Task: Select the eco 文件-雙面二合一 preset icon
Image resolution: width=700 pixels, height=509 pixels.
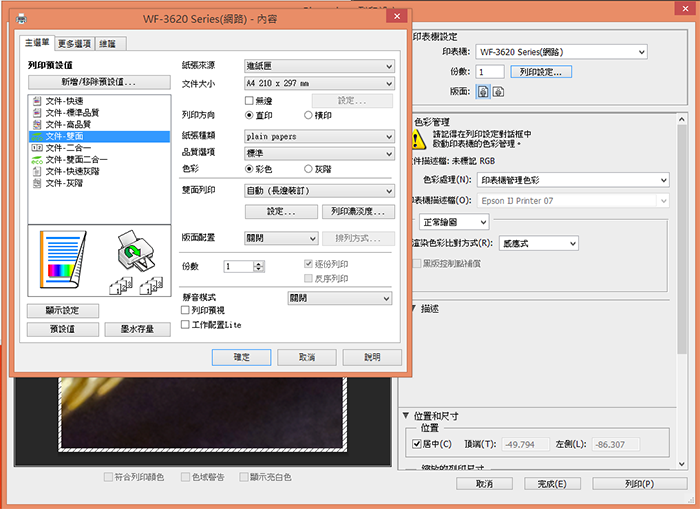Action: [x=37, y=159]
